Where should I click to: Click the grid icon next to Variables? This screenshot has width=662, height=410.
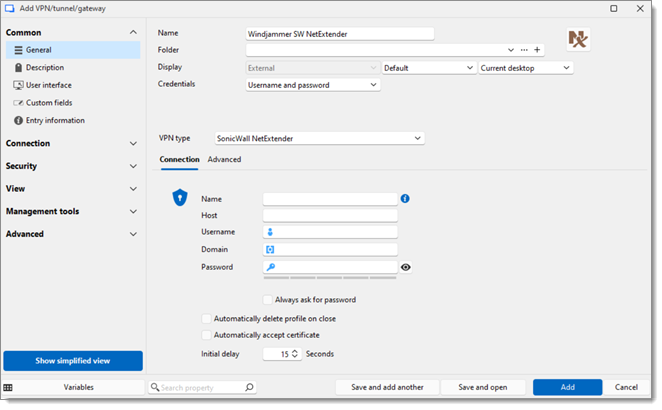(8, 387)
